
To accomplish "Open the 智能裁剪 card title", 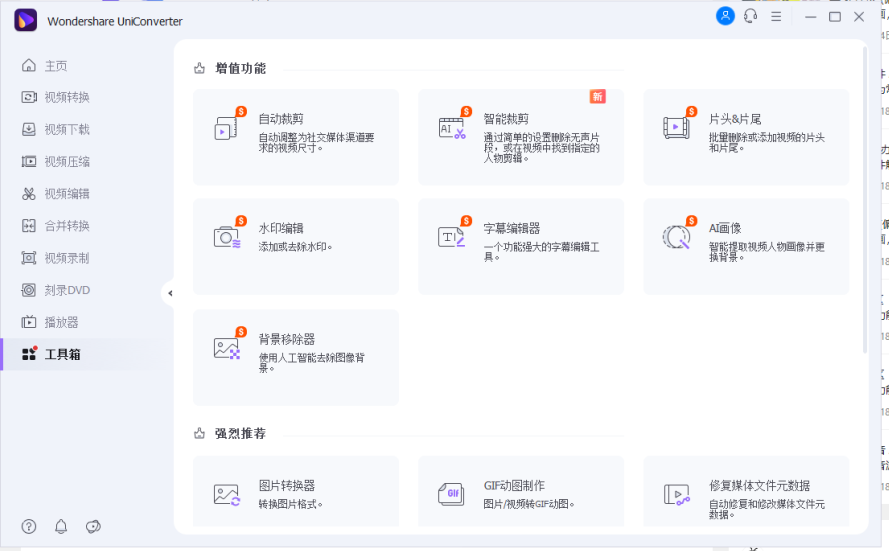I will pyautogui.click(x=506, y=119).
